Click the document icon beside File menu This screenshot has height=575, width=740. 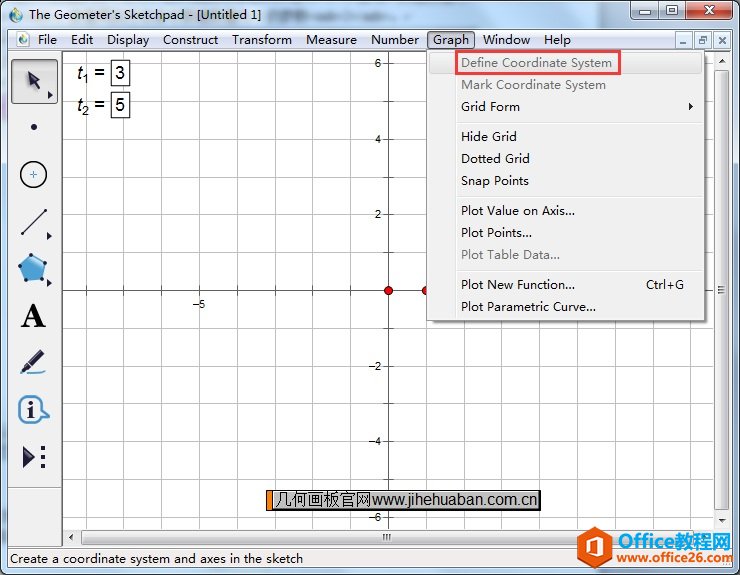coord(23,39)
